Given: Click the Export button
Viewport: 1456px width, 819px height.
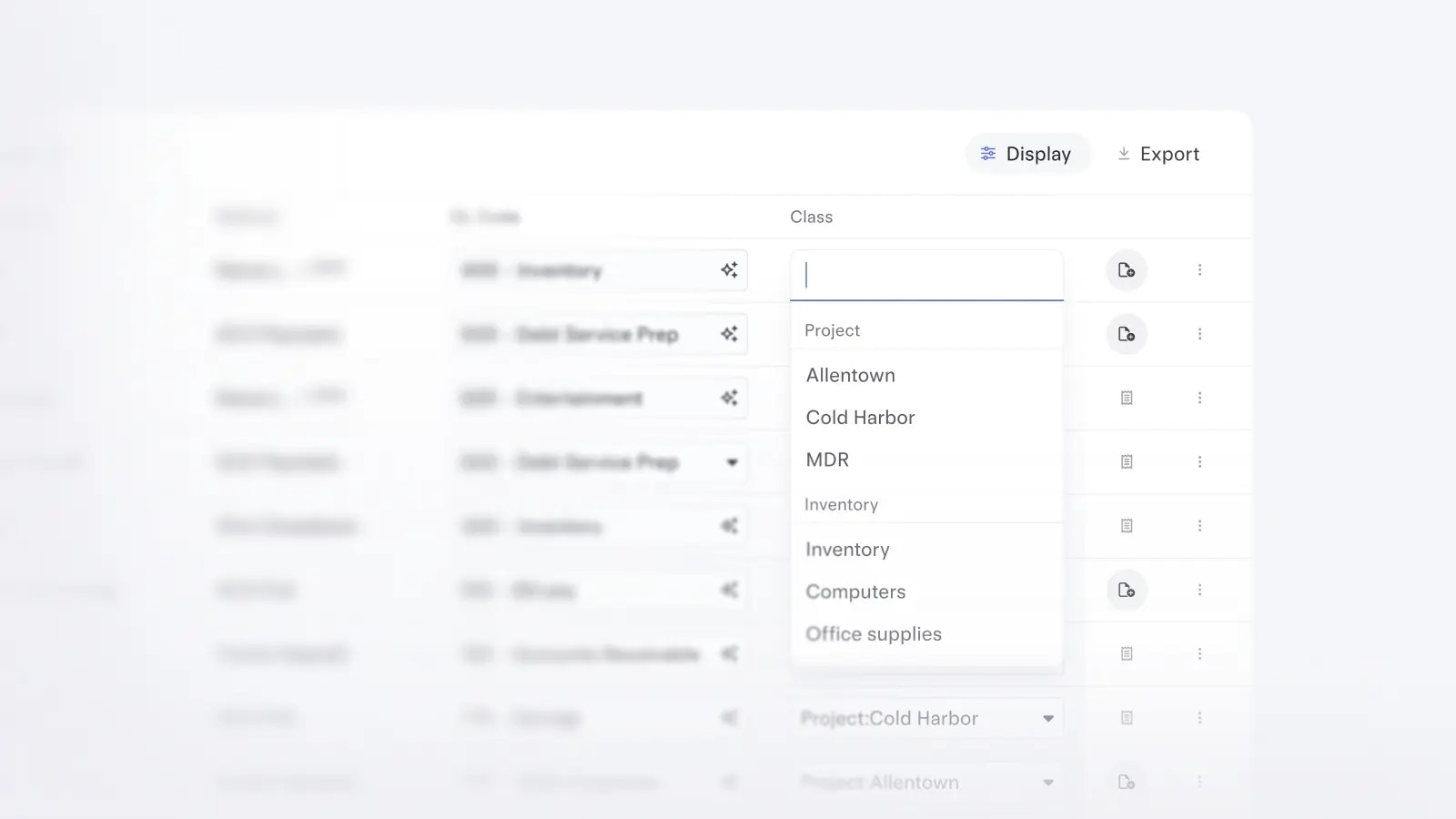Looking at the screenshot, I should click(1158, 154).
